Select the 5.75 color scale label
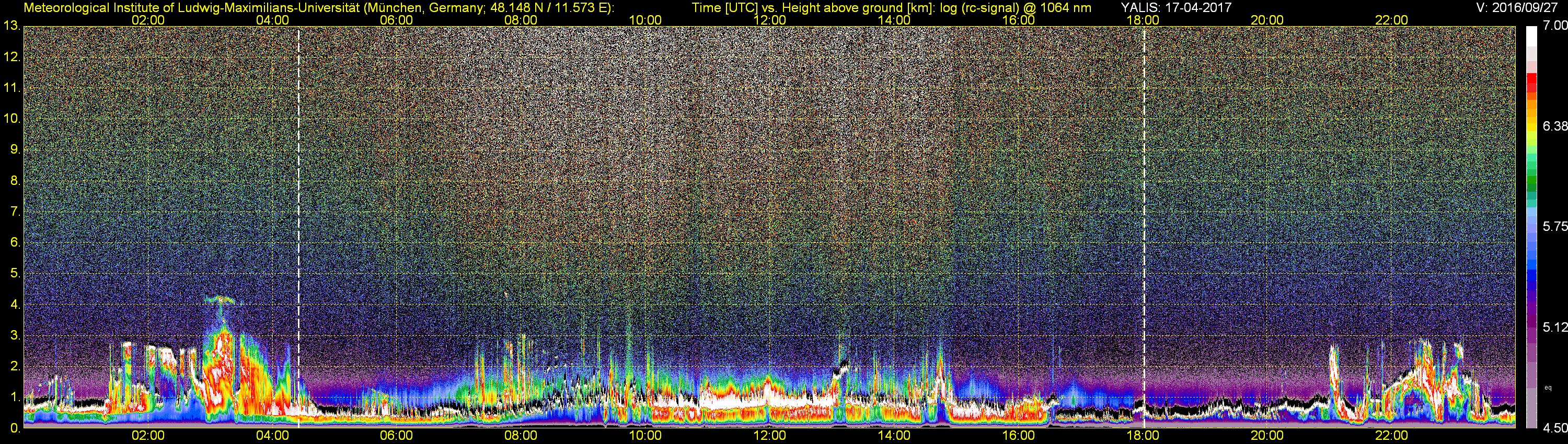The image size is (1568, 444). click(1554, 226)
